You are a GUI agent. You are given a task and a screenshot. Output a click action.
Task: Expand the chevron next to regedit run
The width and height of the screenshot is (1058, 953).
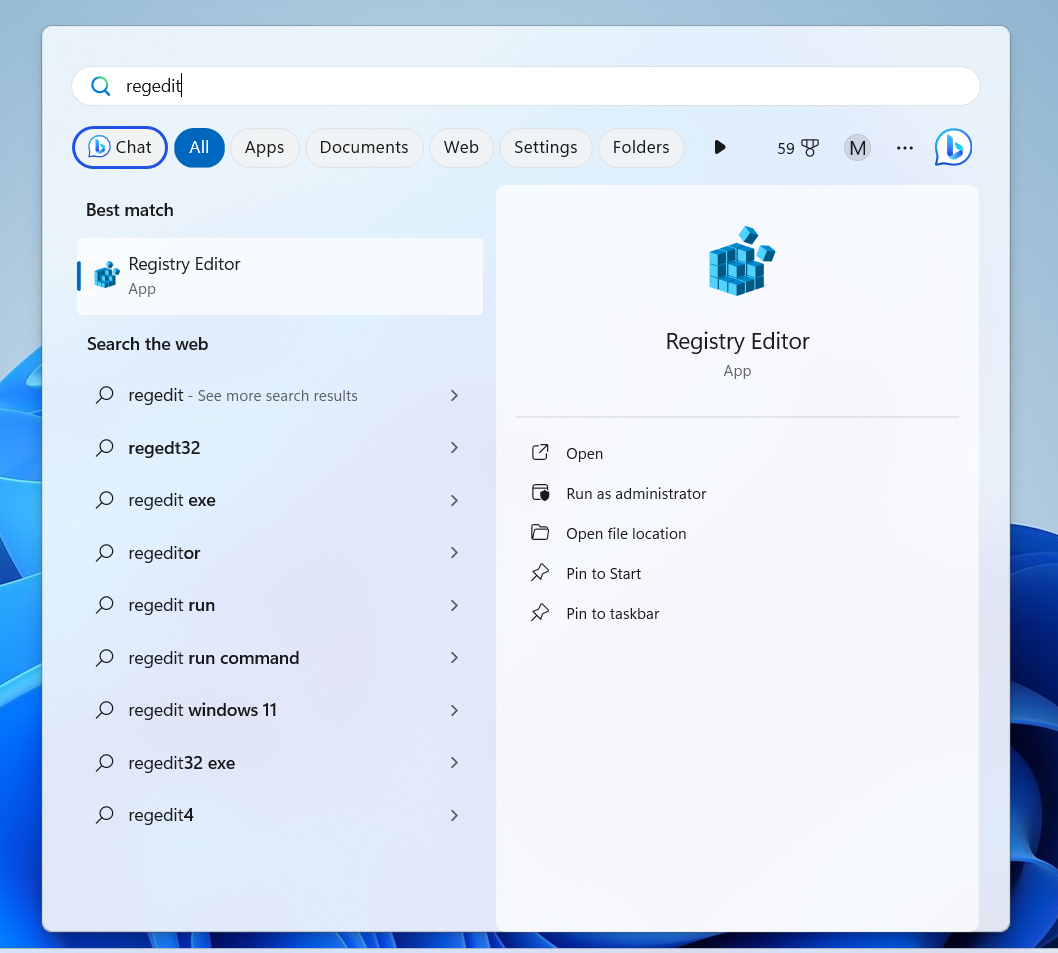tap(454, 605)
